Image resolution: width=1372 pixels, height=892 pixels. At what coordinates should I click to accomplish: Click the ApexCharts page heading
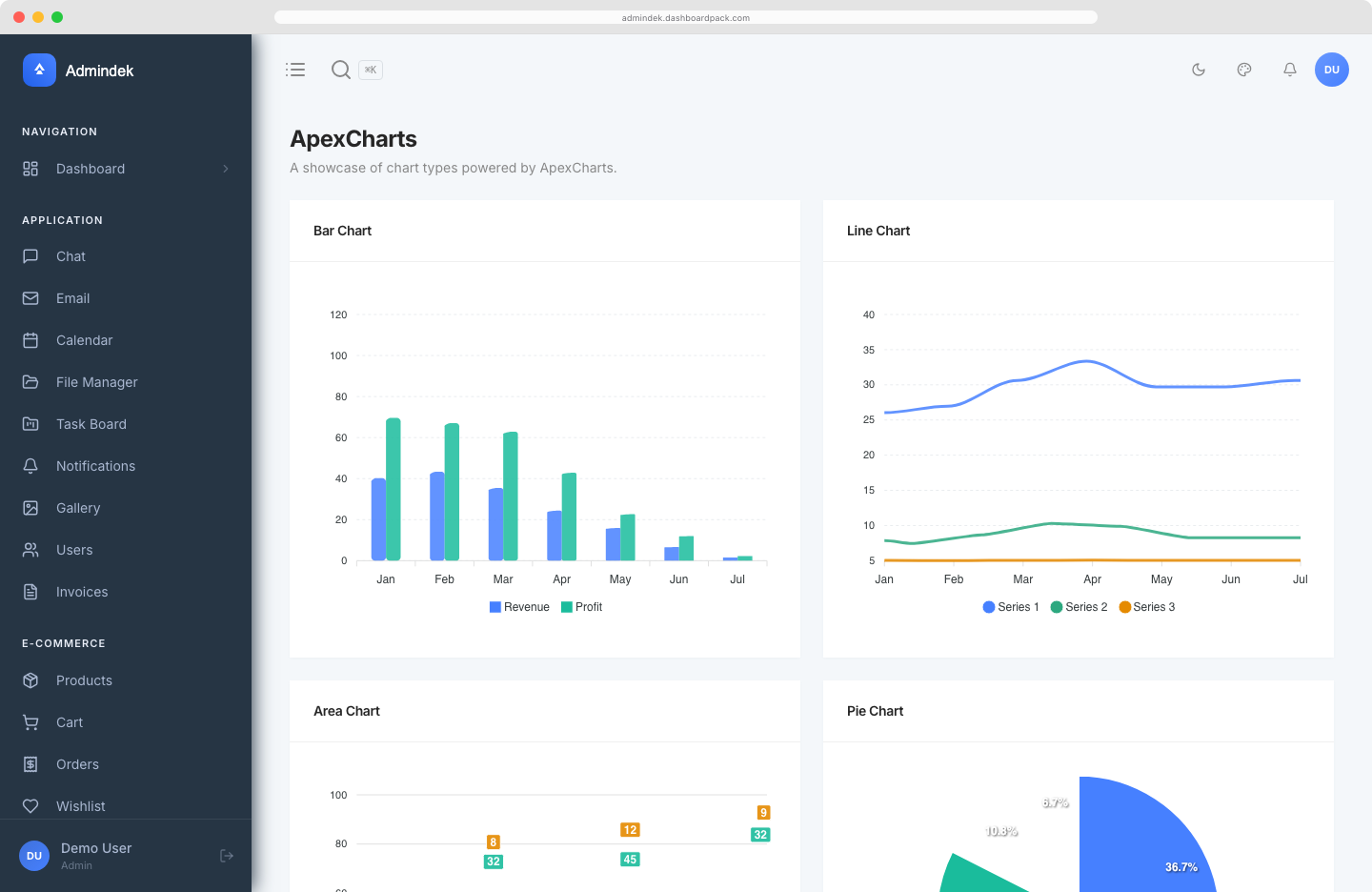point(353,139)
